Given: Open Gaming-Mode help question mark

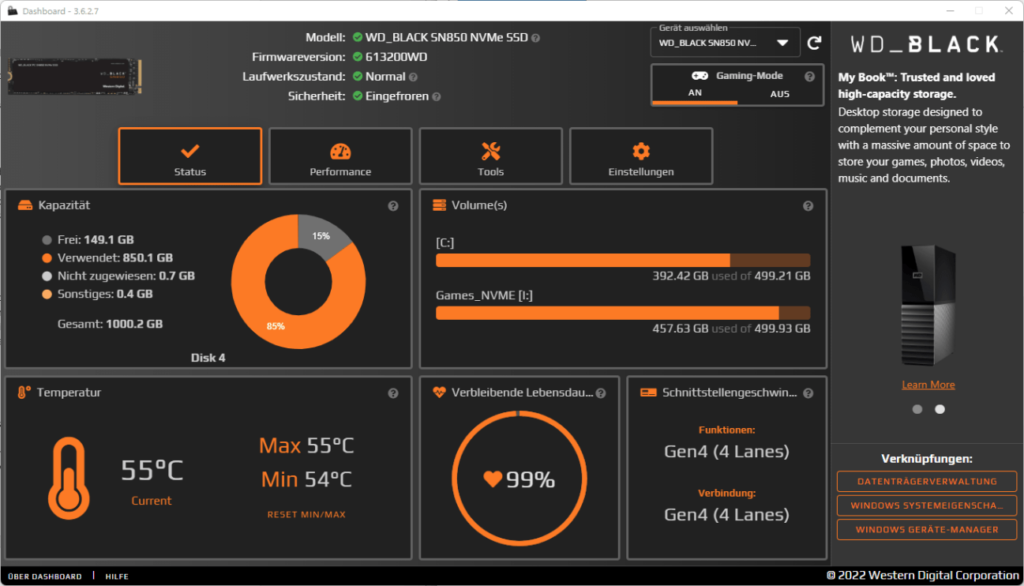Looking at the screenshot, I should coord(810,76).
